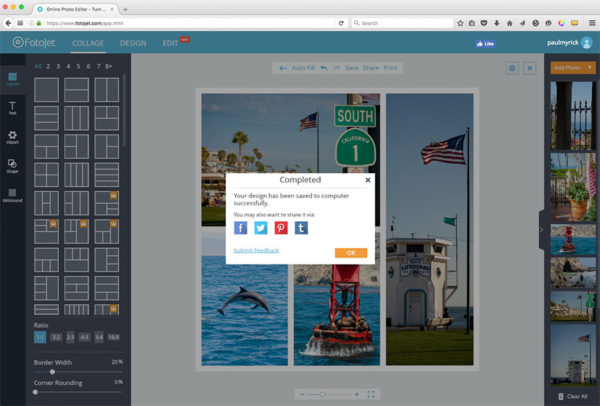The width and height of the screenshot is (600, 406).
Task: Select the 4:3 ratio
Action: 84,337
